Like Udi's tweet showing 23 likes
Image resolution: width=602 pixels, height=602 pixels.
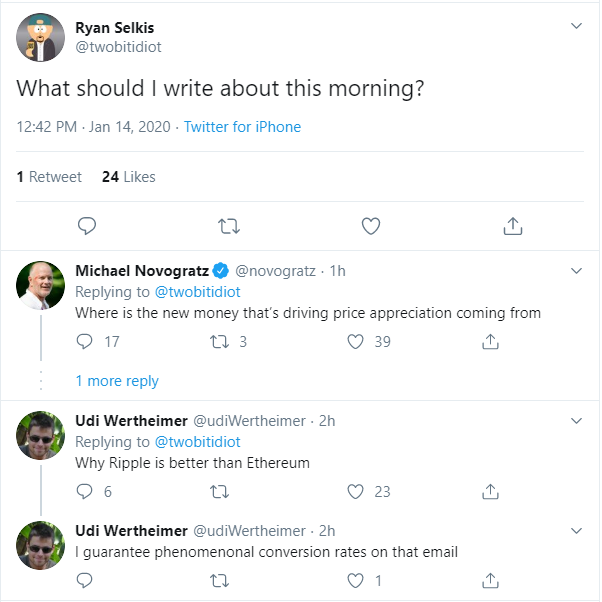tap(355, 492)
